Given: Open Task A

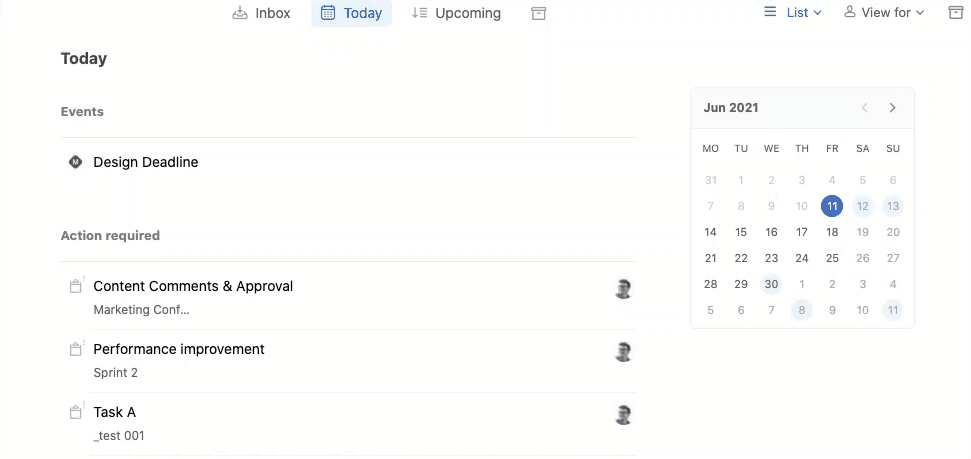Looking at the screenshot, I should pos(115,412).
